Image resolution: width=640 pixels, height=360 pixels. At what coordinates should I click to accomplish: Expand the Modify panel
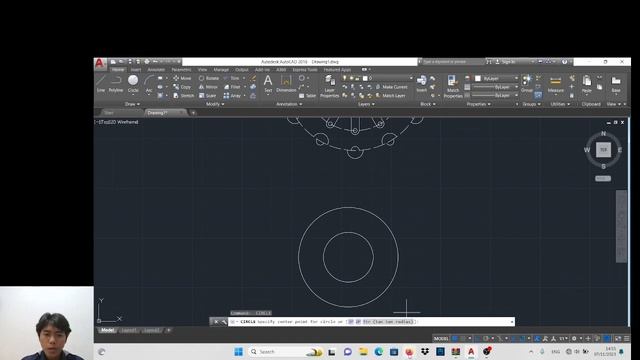(x=215, y=104)
